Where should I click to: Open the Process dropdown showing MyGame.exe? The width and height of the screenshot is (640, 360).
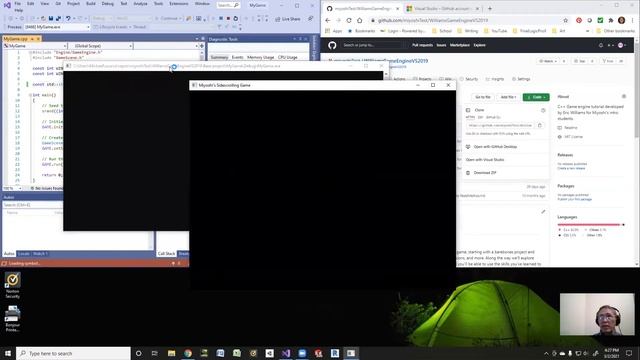57,27
